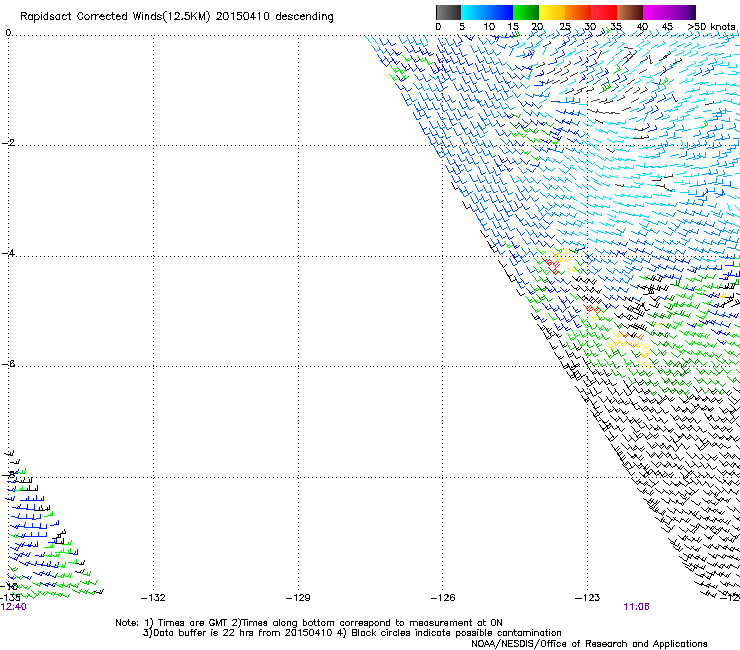Click the latitude label '0' at top
This screenshot has height=650, width=740.
coord(8,33)
